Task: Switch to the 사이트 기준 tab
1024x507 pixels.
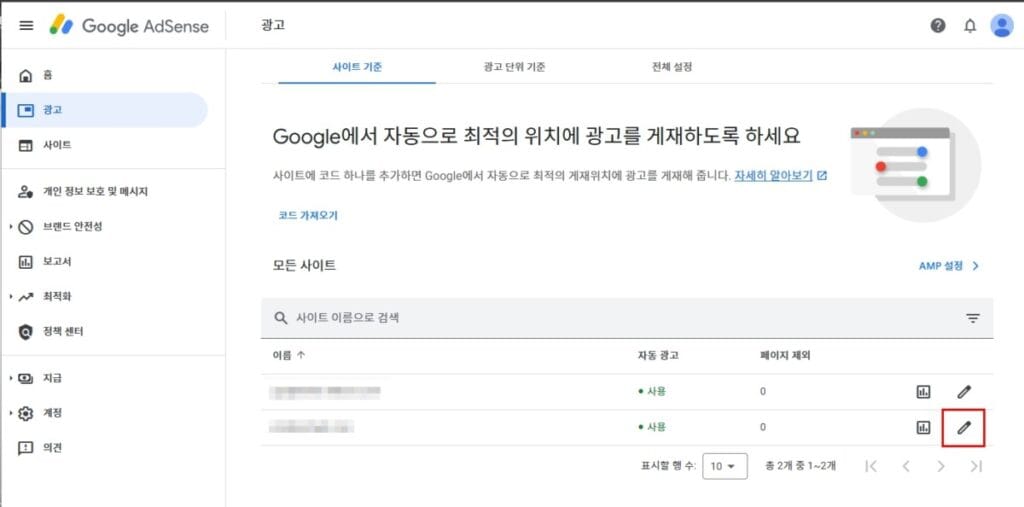Action: point(357,67)
